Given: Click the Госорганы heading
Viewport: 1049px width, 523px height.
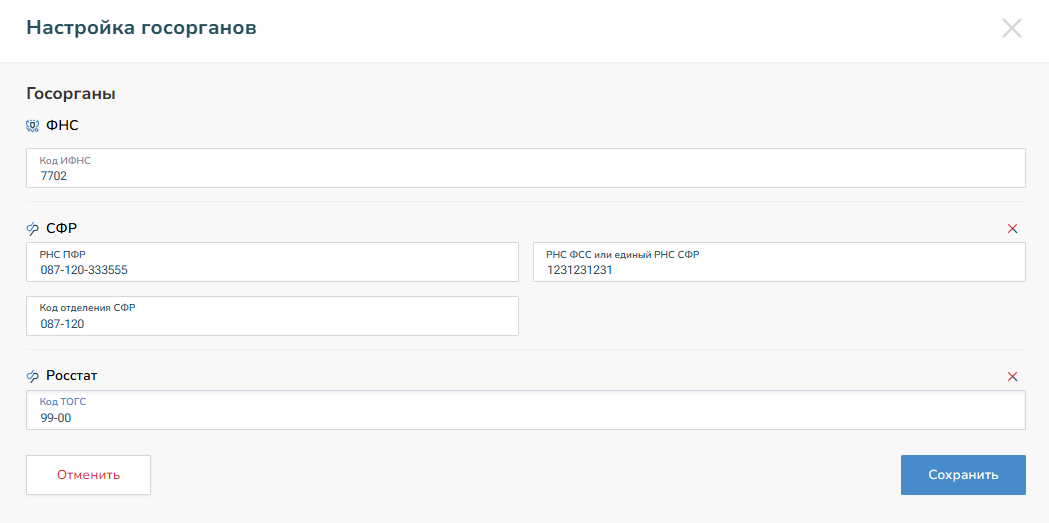Looking at the screenshot, I should click(71, 94).
